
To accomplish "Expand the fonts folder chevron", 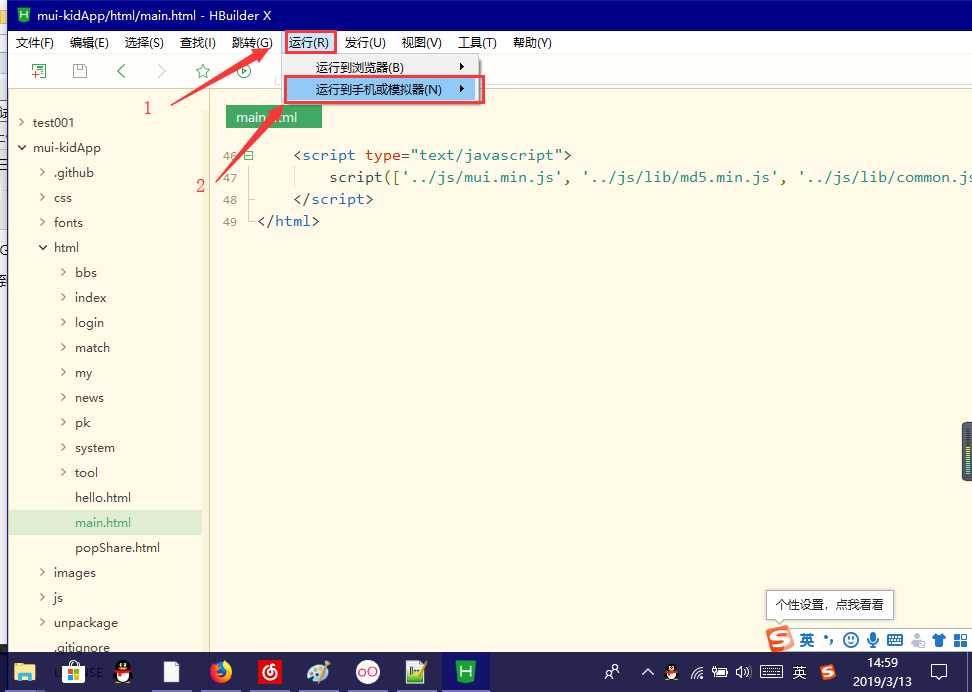I will click(x=43, y=222).
